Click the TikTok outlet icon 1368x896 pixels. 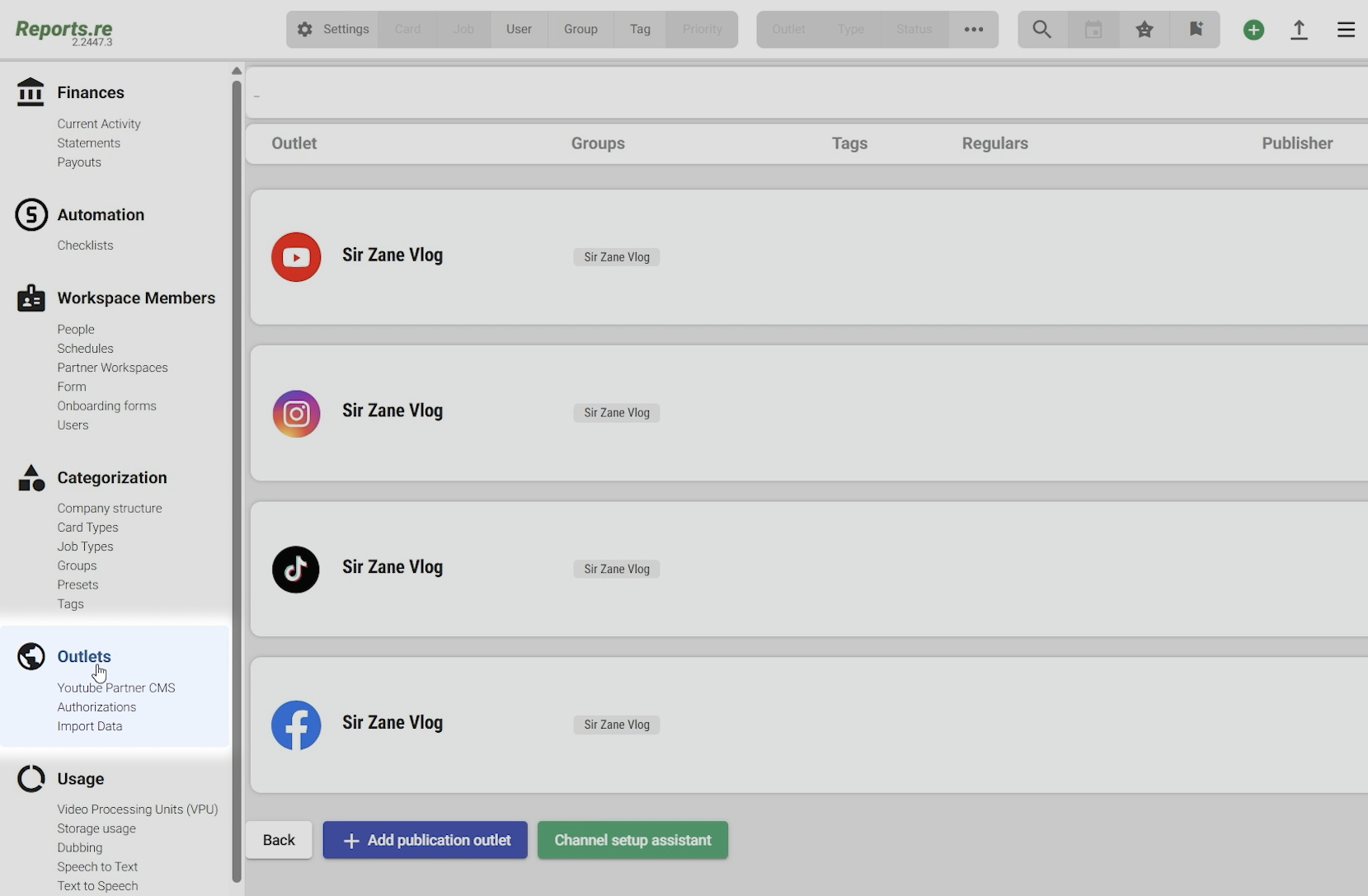coord(296,569)
